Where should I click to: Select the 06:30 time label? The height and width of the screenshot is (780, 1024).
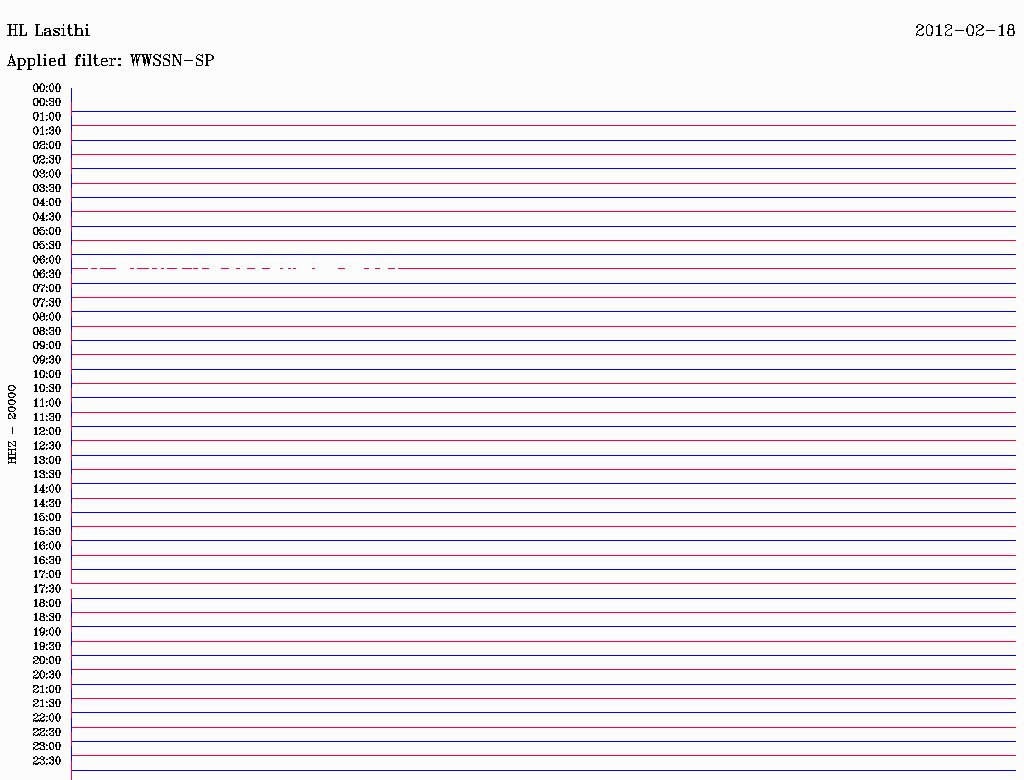pyautogui.click(x=47, y=274)
